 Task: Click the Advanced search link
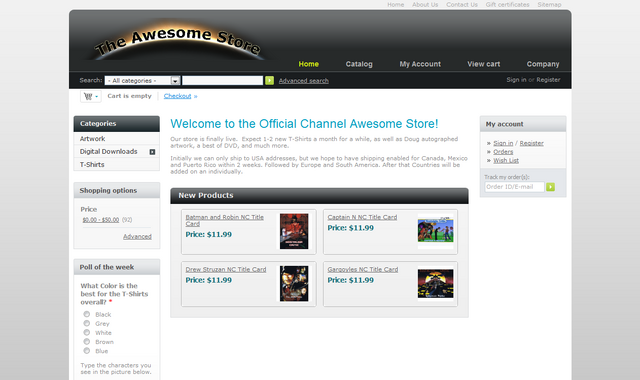[x=304, y=81]
